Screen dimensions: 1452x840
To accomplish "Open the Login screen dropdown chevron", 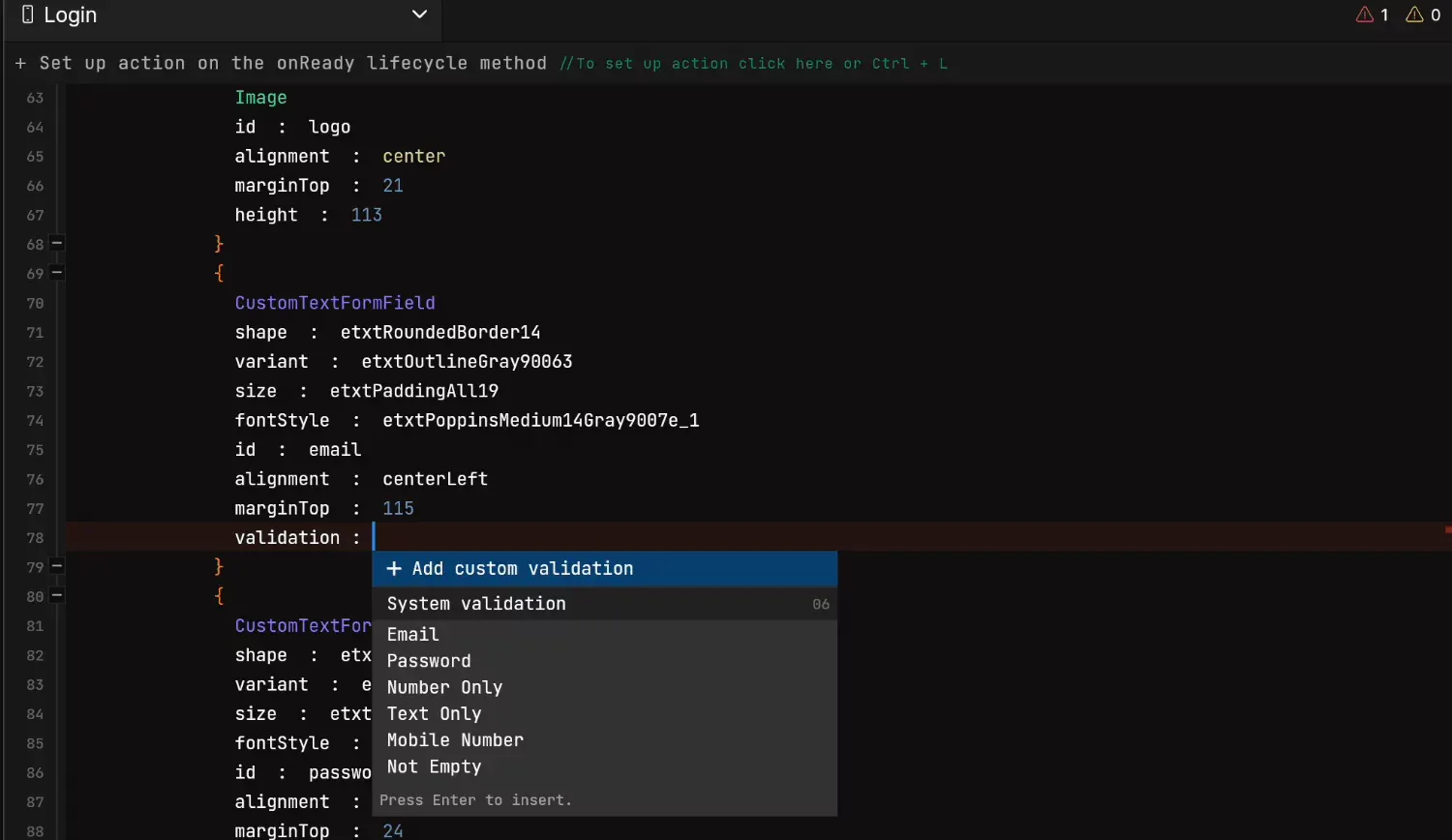I will point(419,15).
